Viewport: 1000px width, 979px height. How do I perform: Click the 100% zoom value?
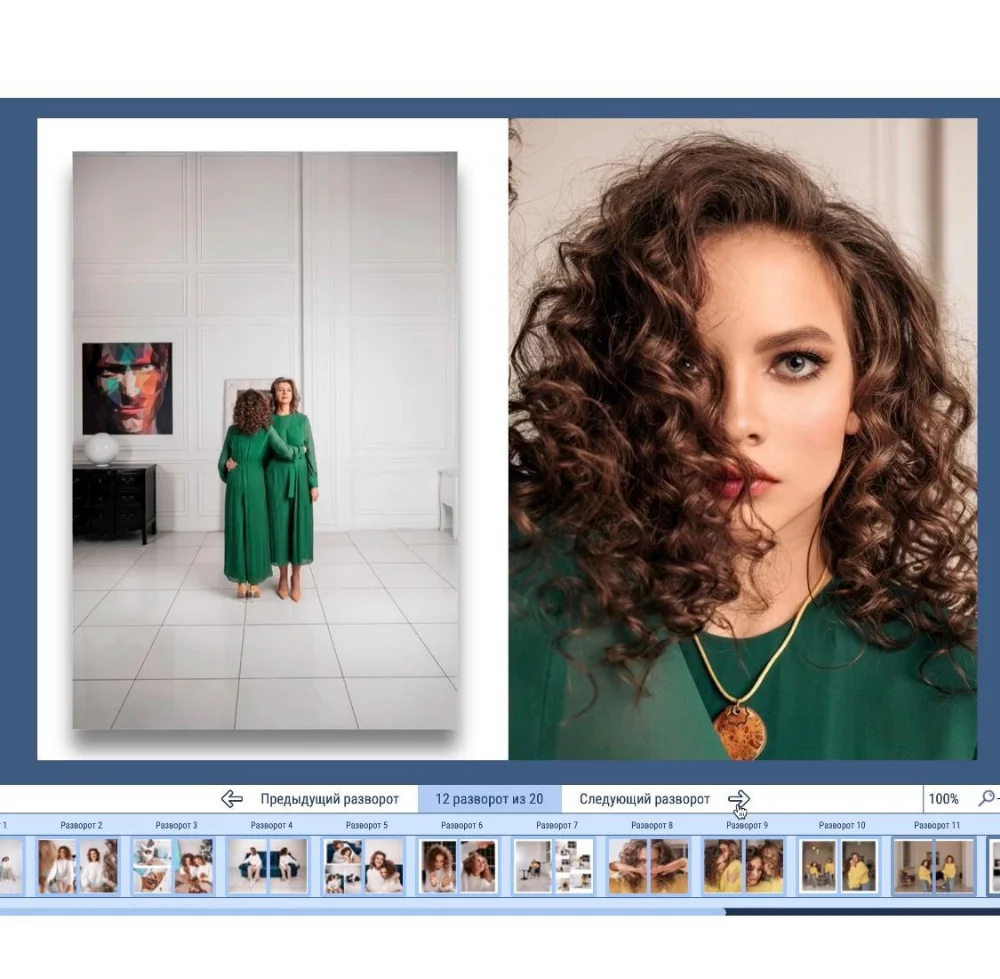[x=943, y=799]
